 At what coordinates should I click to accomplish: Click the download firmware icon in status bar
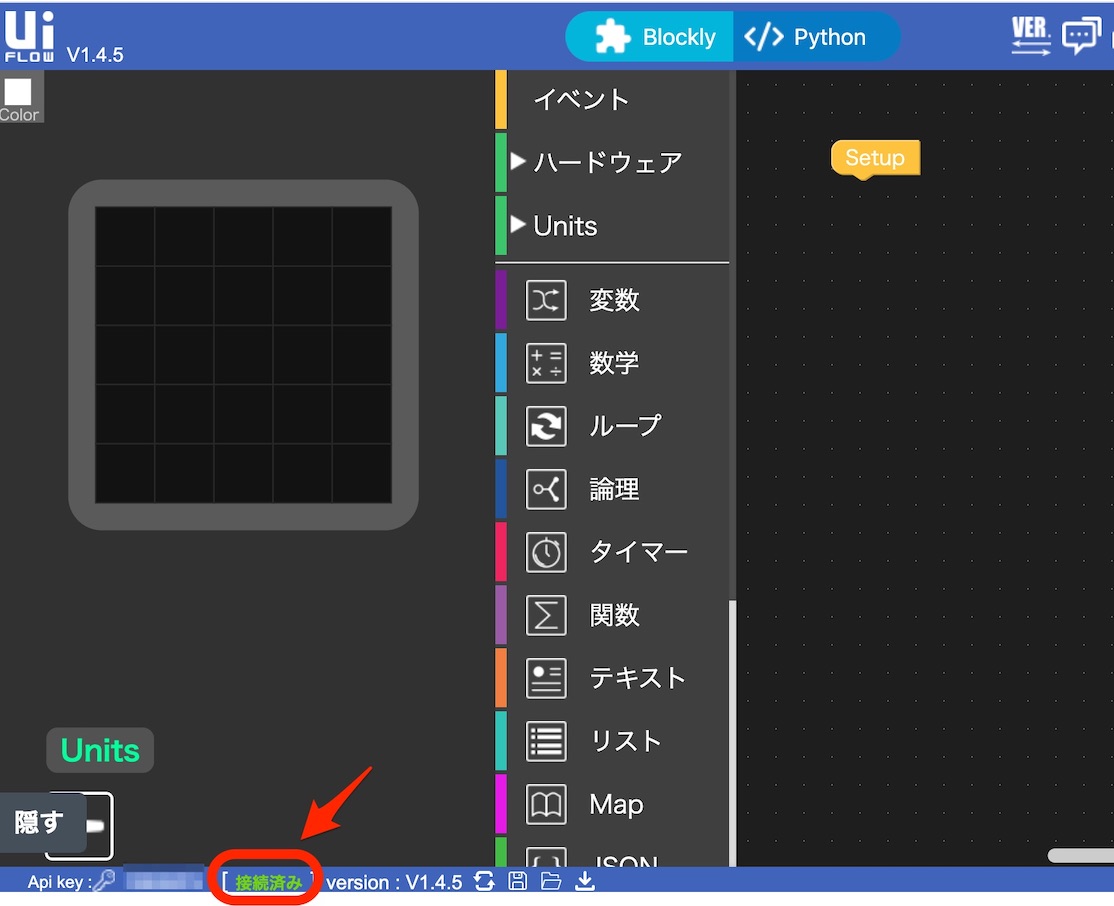click(x=584, y=881)
